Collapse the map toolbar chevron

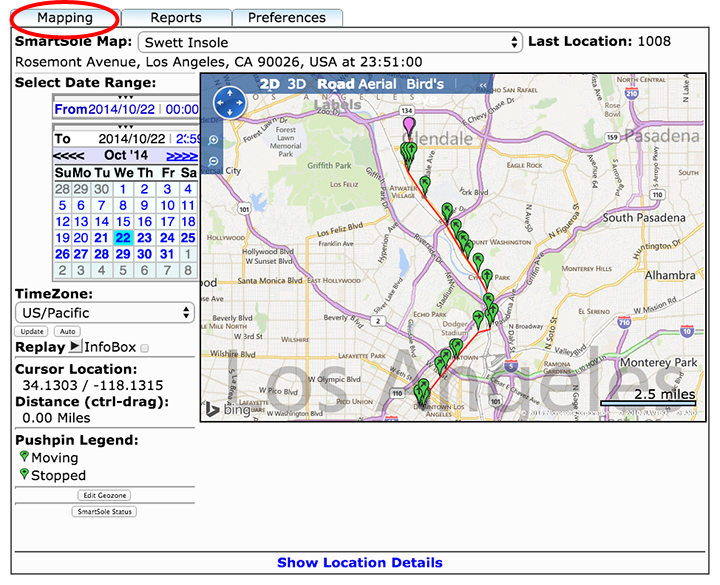pos(483,85)
